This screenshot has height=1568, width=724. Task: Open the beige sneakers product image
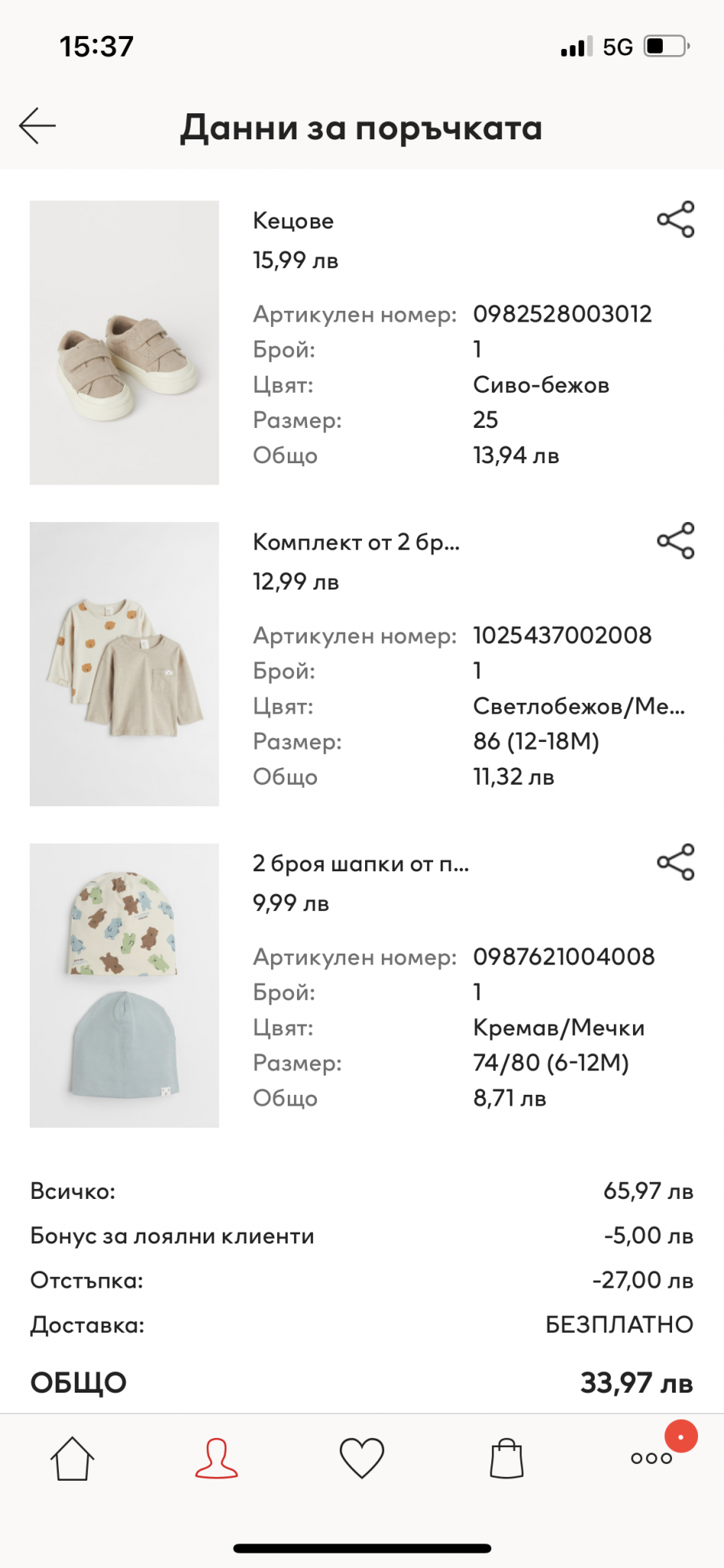coord(124,343)
